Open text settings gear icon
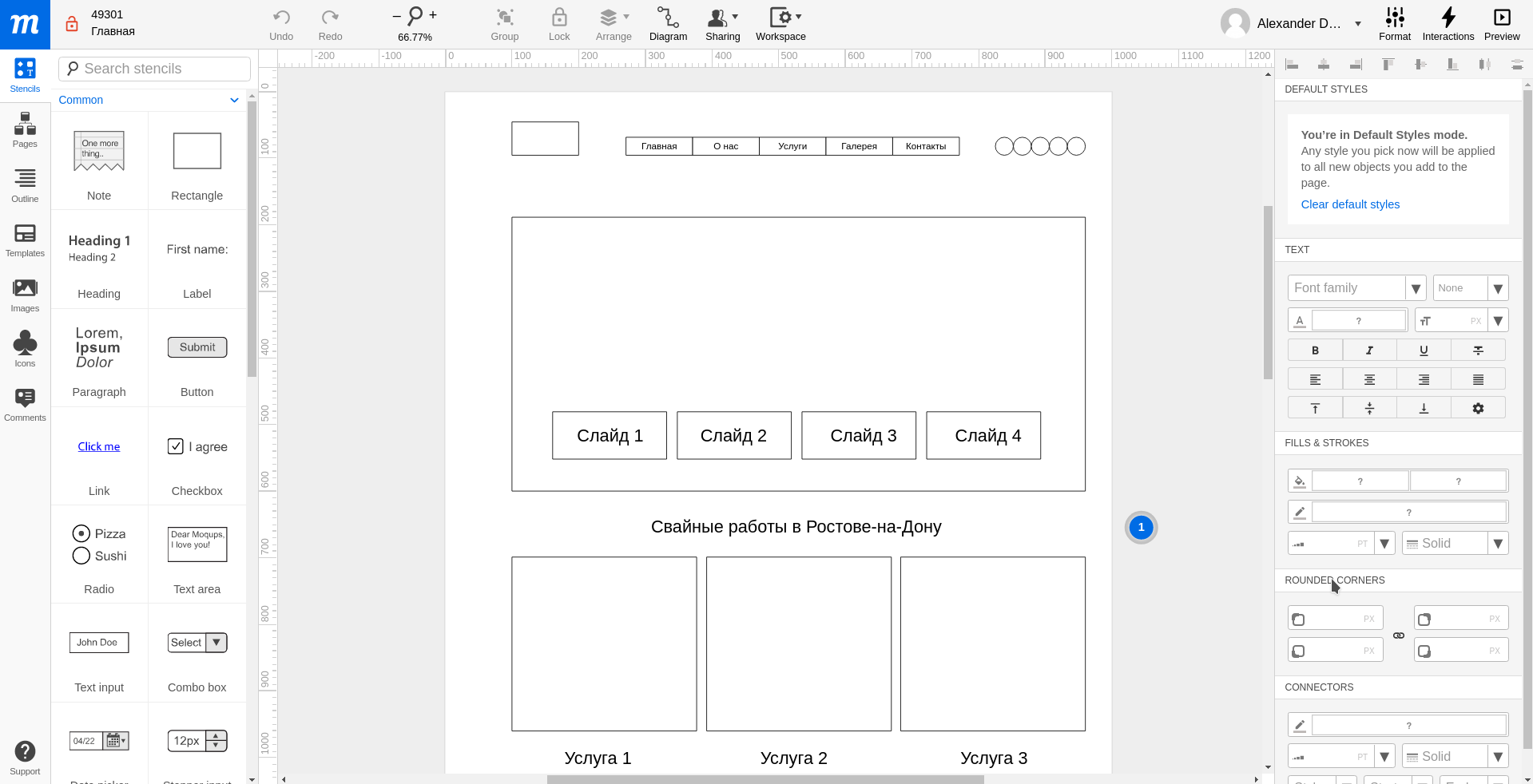Image resolution: width=1533 pixels, height=784 pixels. [x=1478, y=408]
